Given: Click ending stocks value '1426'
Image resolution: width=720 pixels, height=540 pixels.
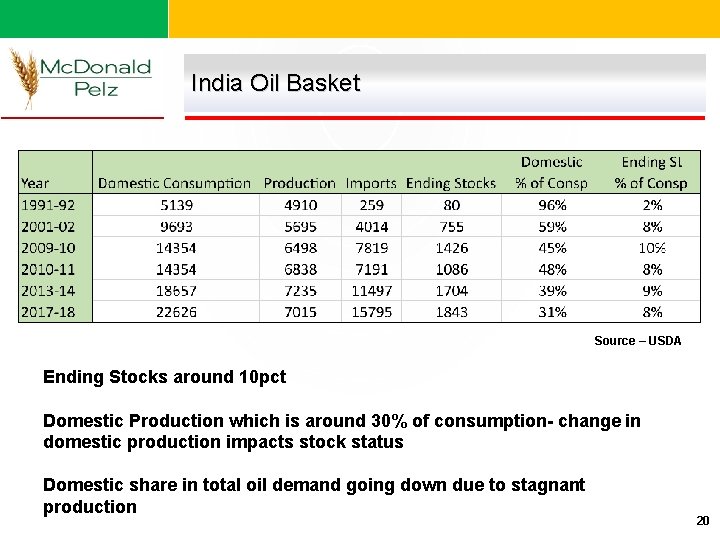Looking at the screenshot, I should point(452,248).
